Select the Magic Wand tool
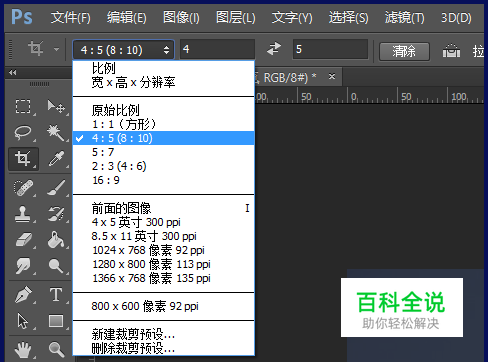The height and width of the screenshot is (362, 488). [x=56, y=132]
